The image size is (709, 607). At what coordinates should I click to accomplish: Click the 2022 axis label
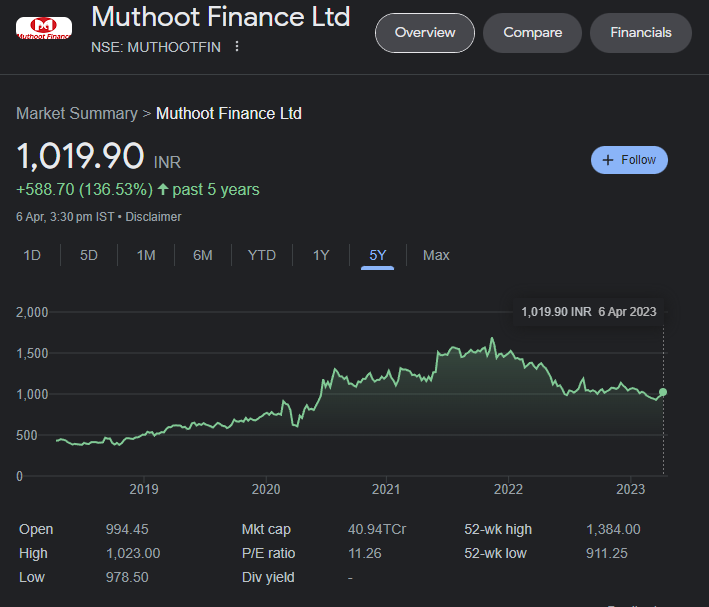(508, 489)
